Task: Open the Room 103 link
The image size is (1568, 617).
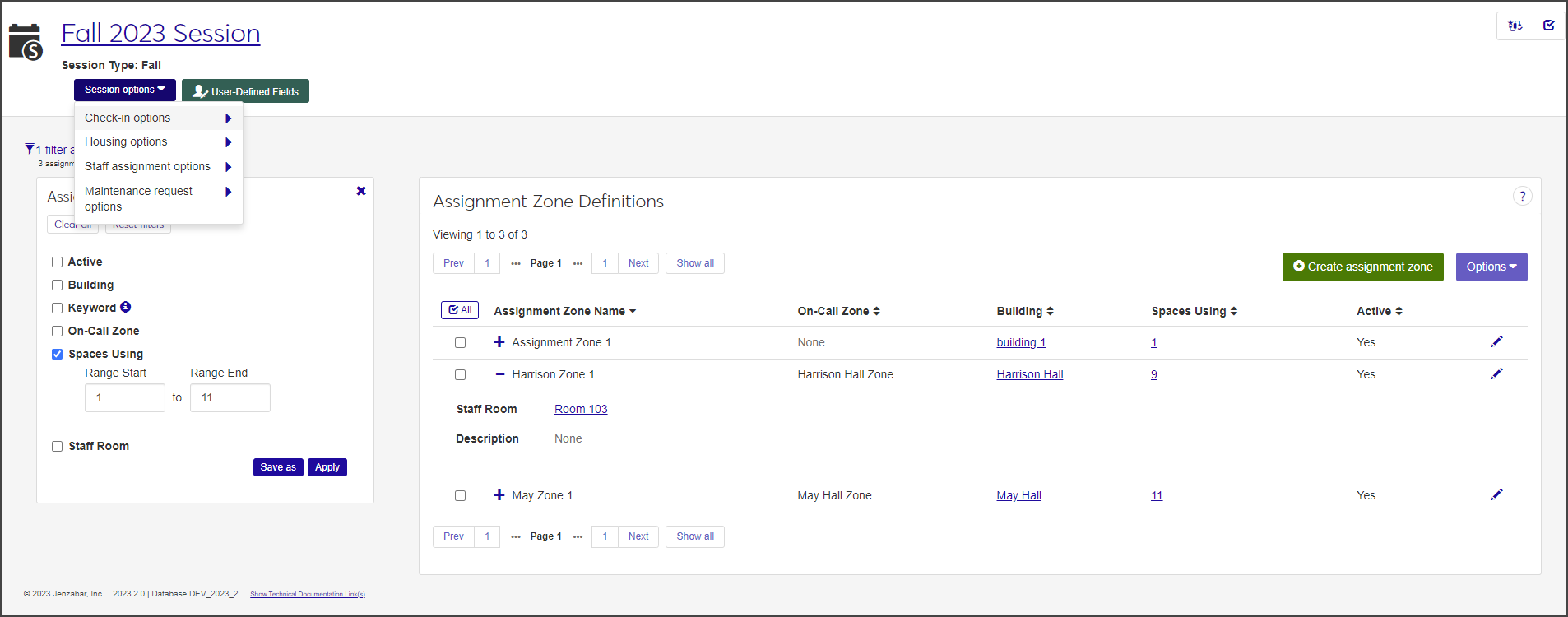Action: tap(581, 409)
